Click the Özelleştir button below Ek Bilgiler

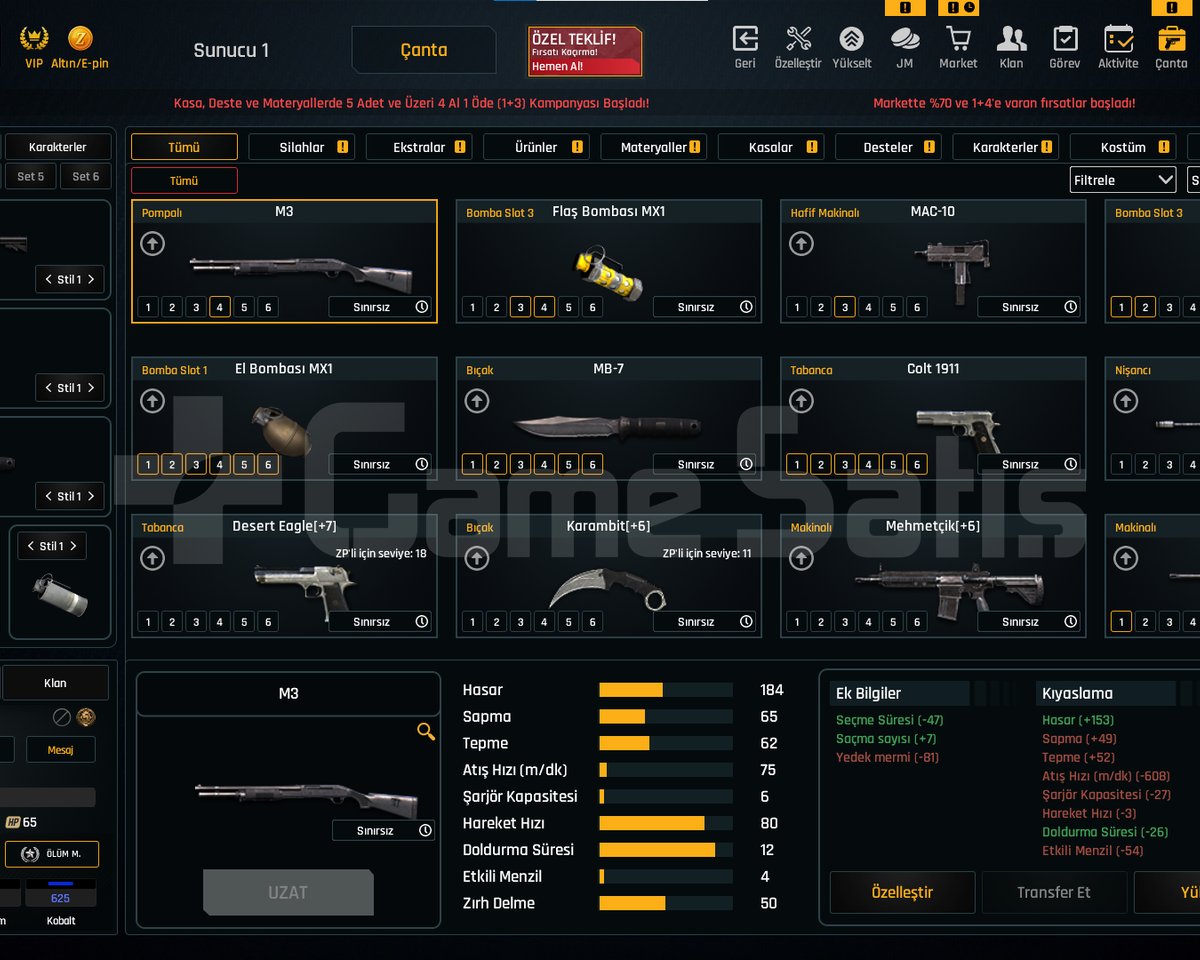[x=902, y=892]
